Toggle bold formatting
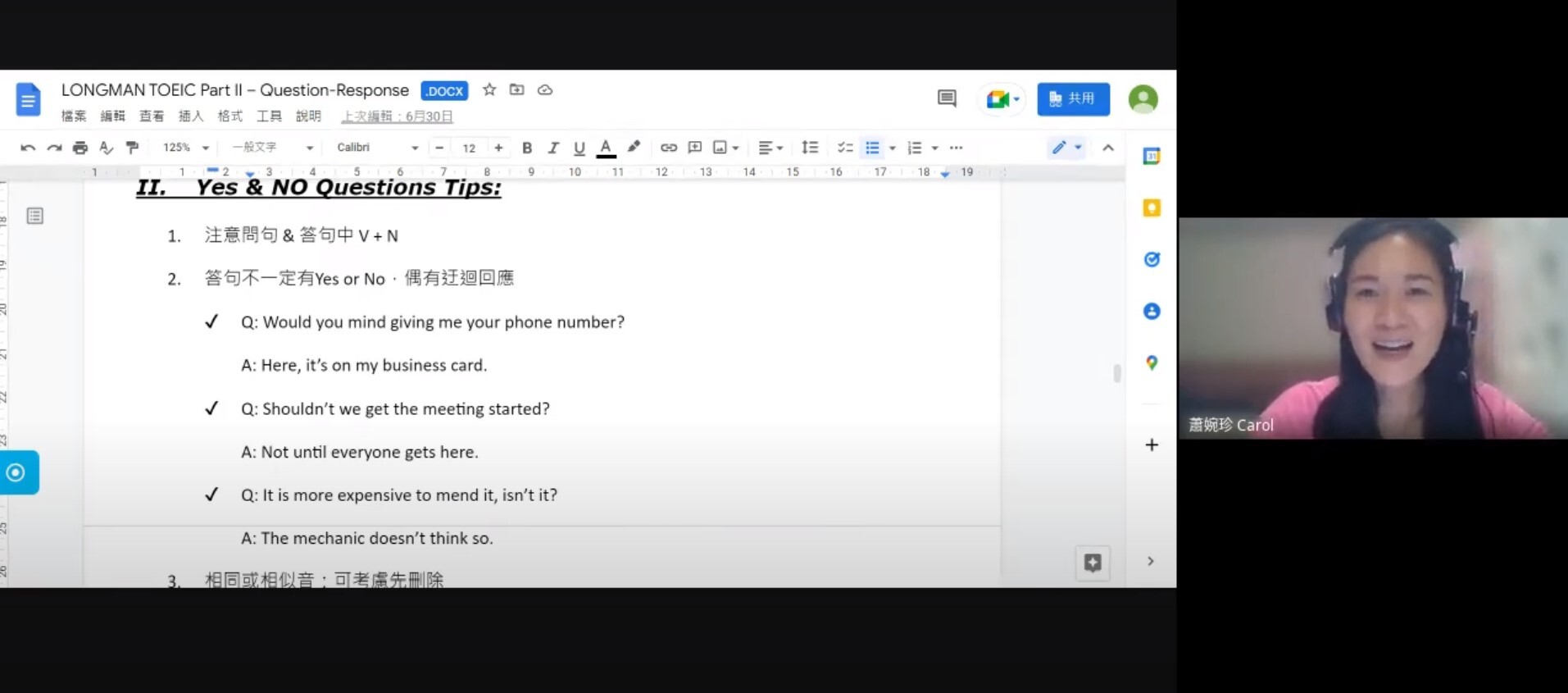The width and height of the screenshot is (1568, 693). pyautogui.click(x=527, y=148)
